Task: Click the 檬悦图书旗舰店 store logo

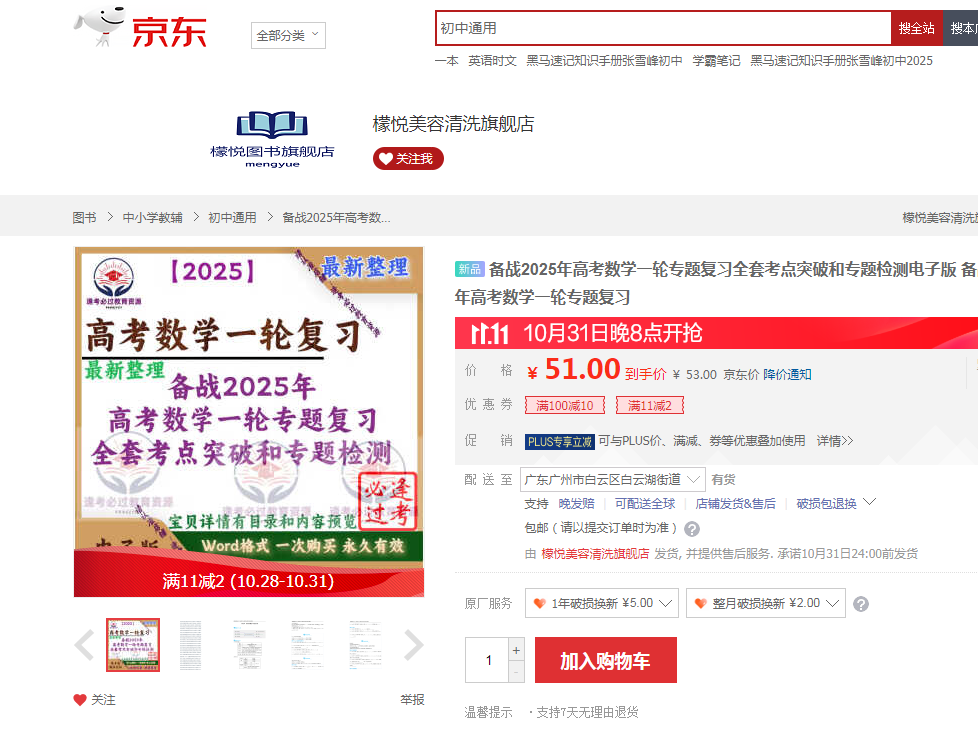Action: coord(272,138)
